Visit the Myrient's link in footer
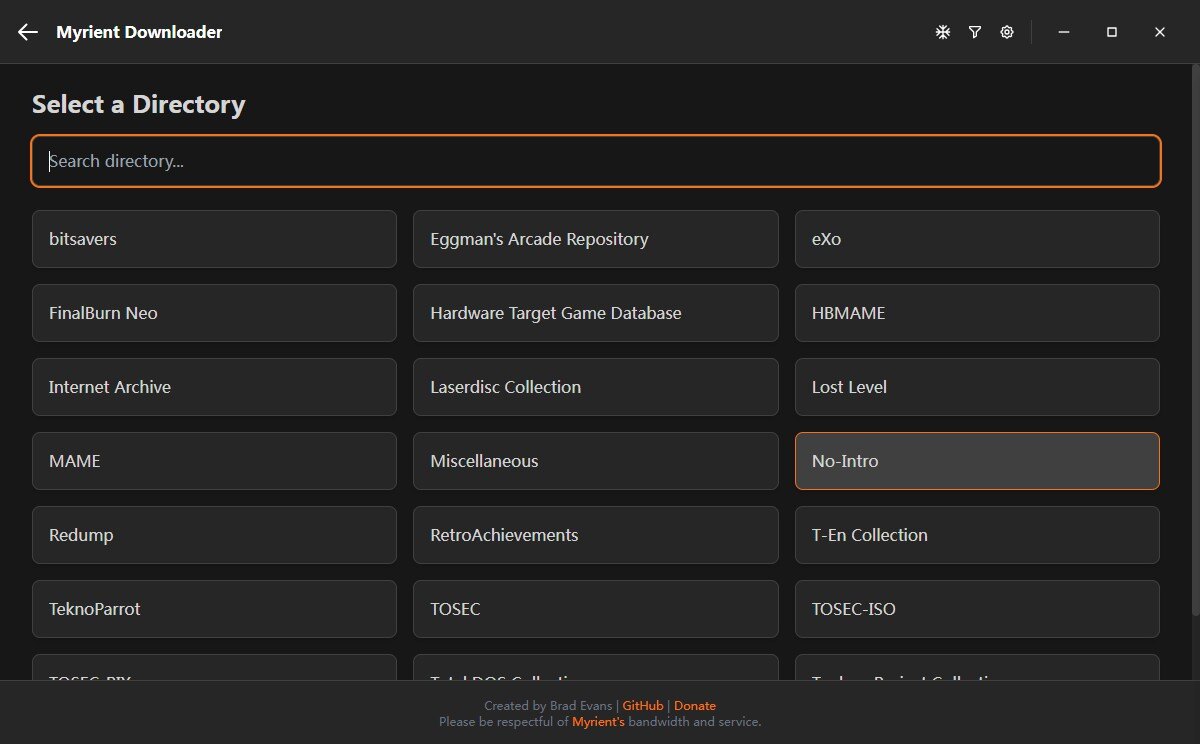 598,722
